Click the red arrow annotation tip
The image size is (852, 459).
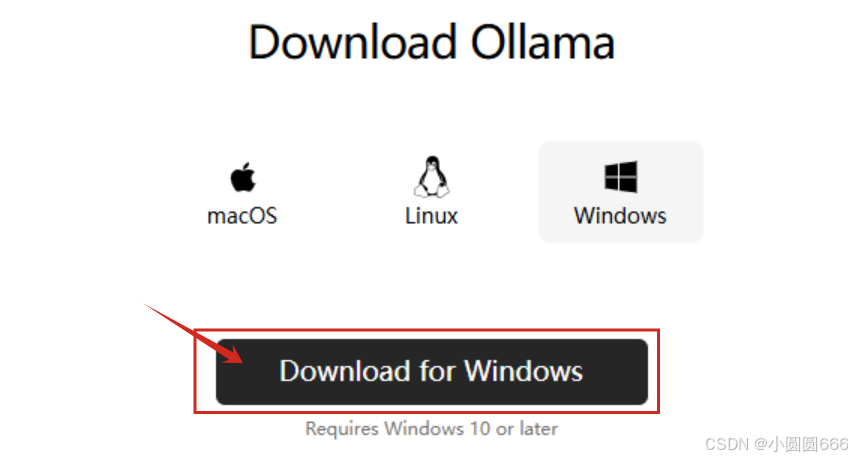point(238,359)
